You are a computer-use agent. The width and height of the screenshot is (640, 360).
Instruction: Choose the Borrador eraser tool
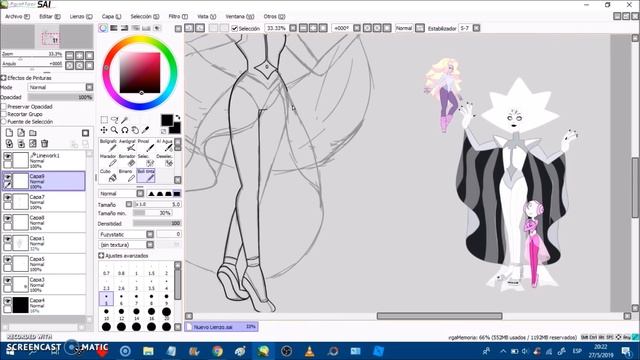[x=127, y=161]
